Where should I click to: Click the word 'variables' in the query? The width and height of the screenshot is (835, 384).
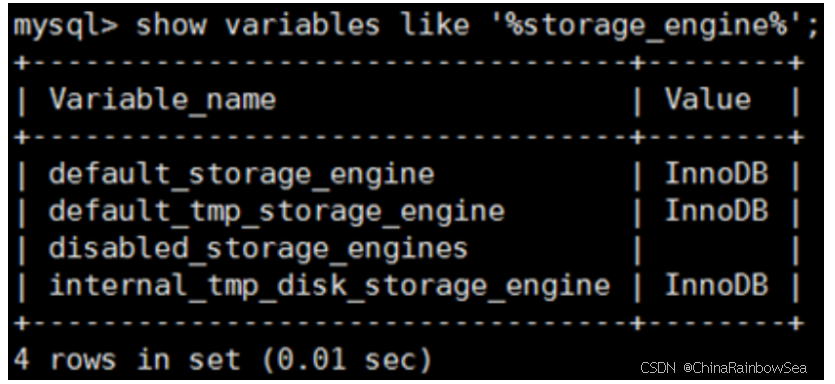[302, 25]
